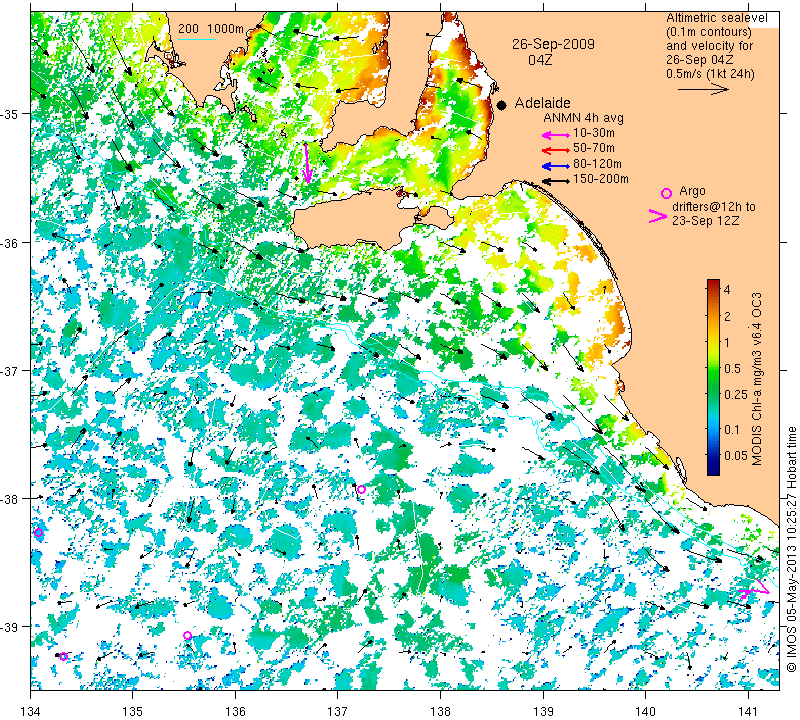Screen dimensions: 800x720
Task: Click the latitude axis label -36
Action: coord(10,242)
